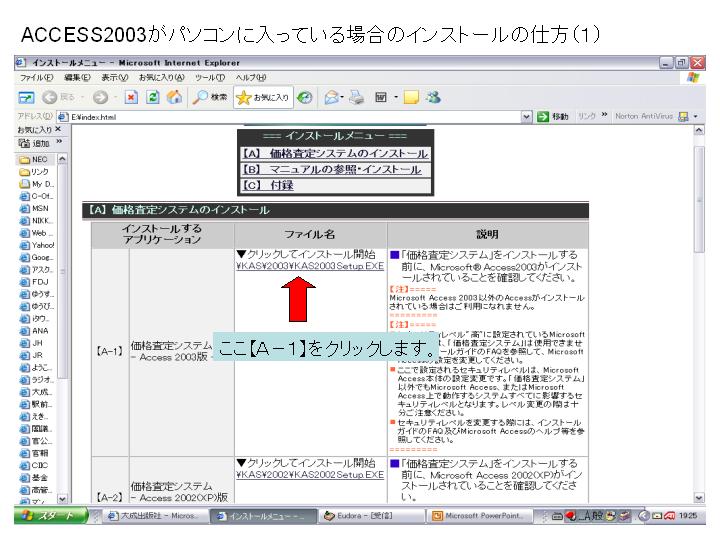Expand the favorites pane chevron beside 追加
The image size is (720, 540).
[x=59, y=141]
